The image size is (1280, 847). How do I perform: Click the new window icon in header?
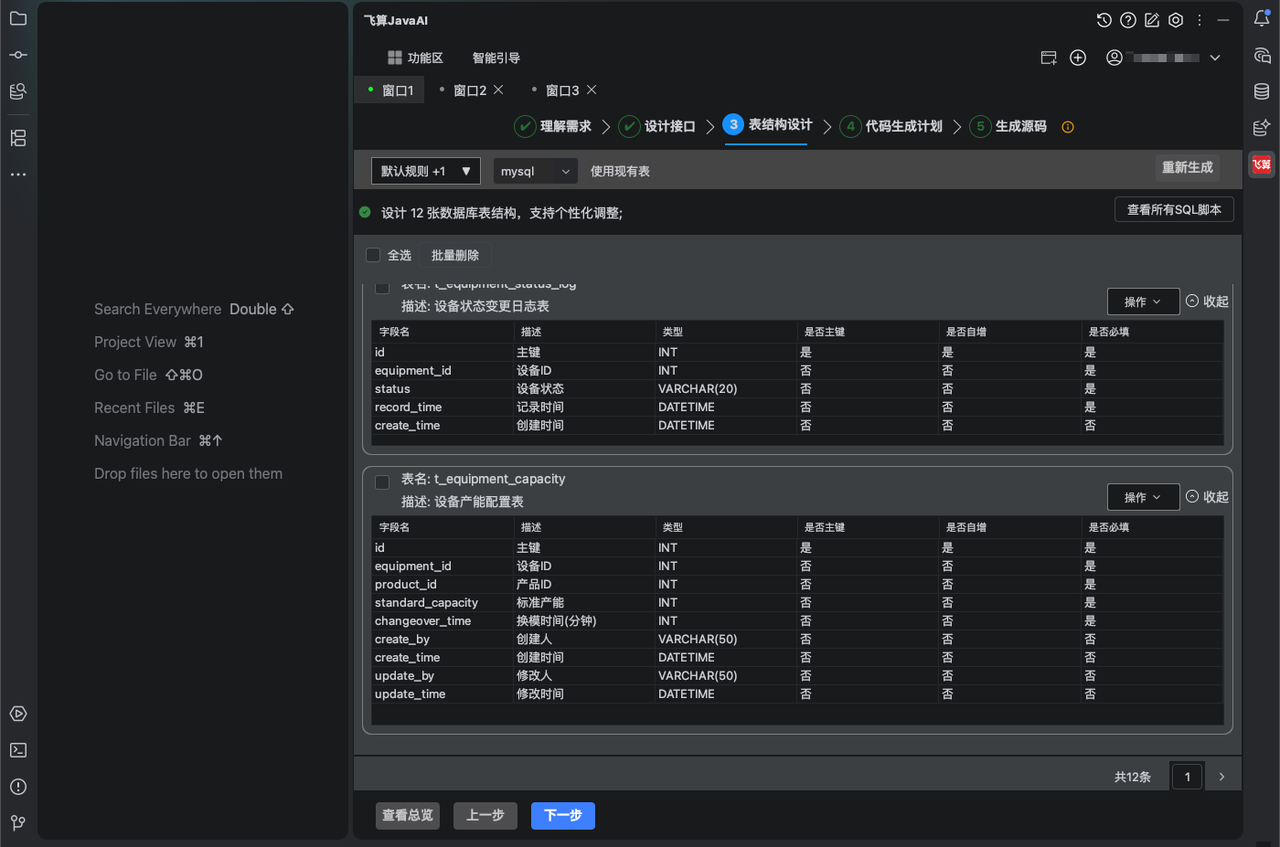[x=1049, y=58]
